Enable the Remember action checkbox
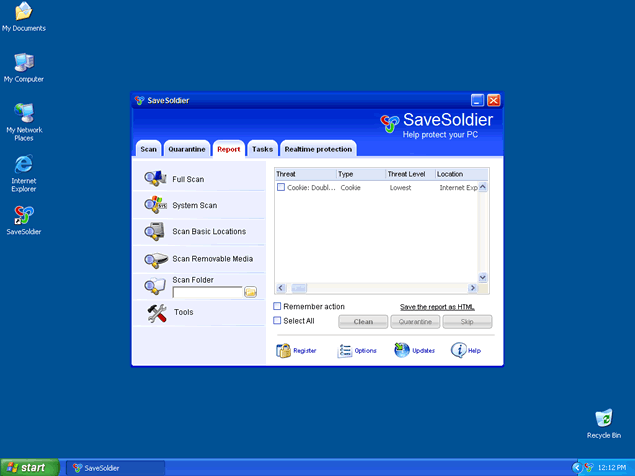This screenshot has height=476, width=635. pyautogui.click(x=278, y=306)
